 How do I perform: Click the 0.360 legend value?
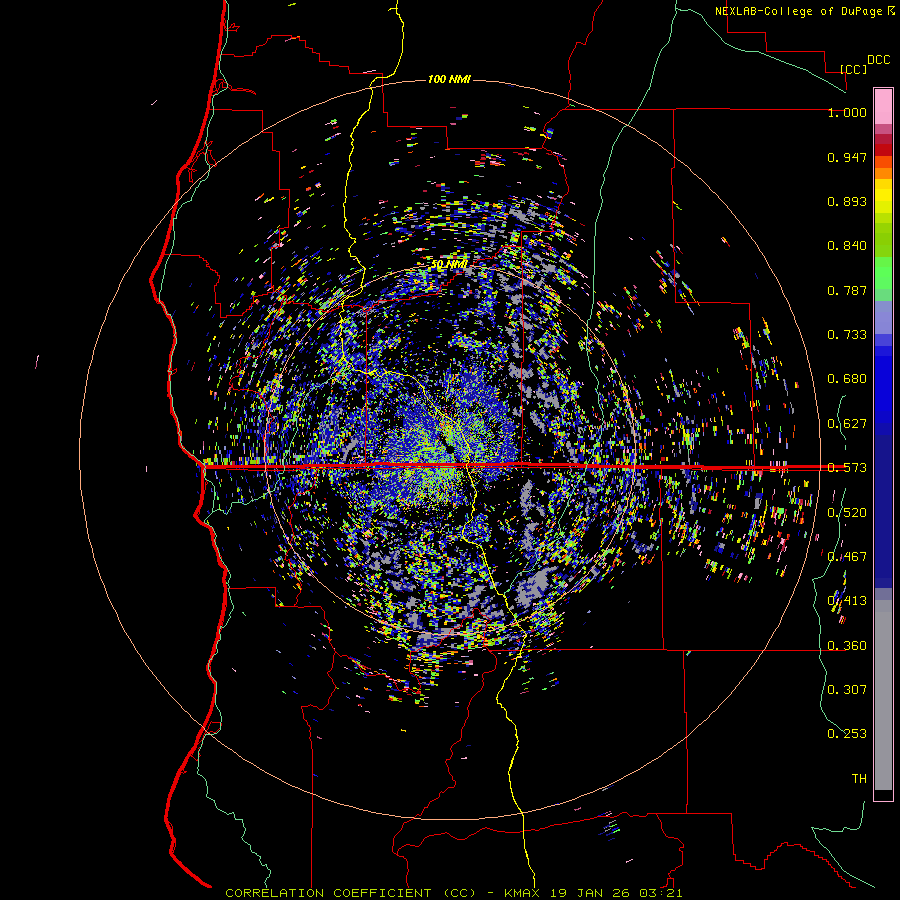pyautogui.click(x=847, y=646)
